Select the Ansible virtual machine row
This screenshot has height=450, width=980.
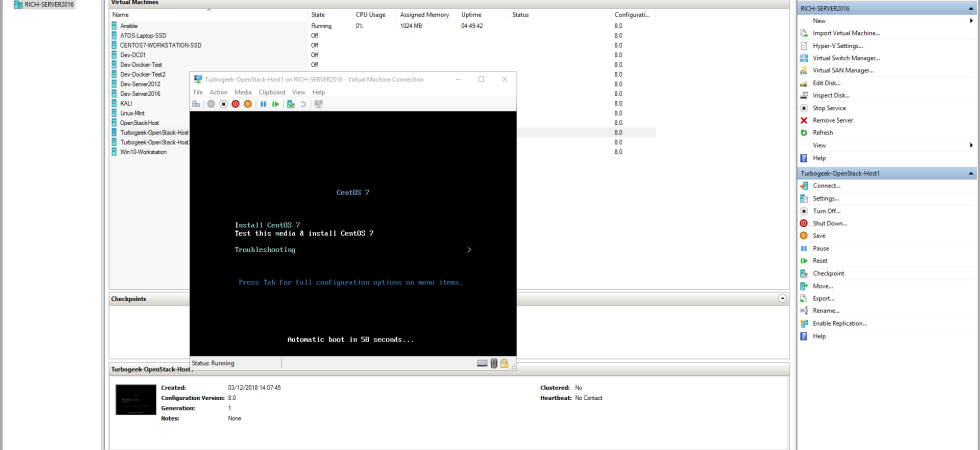(382, 26)
